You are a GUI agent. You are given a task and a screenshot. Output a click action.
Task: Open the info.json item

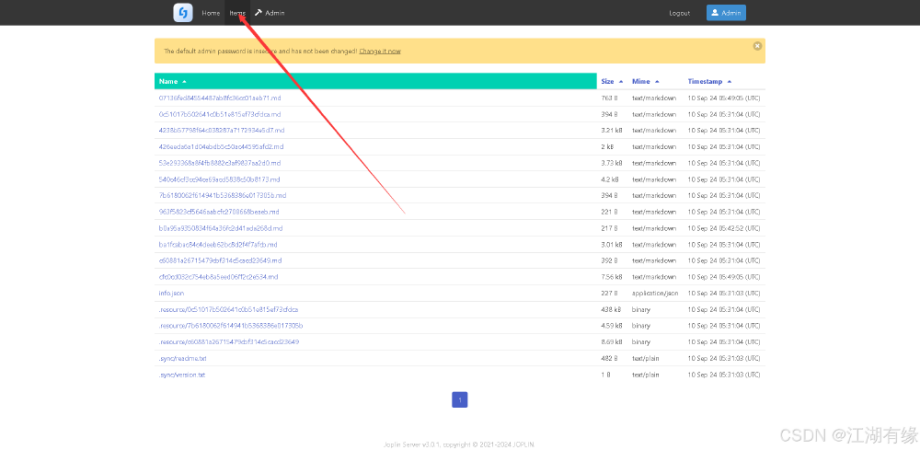pos(171,293)
